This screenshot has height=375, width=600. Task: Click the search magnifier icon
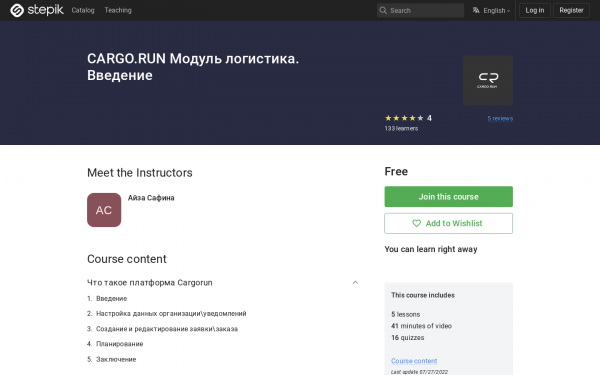(383, 10)
